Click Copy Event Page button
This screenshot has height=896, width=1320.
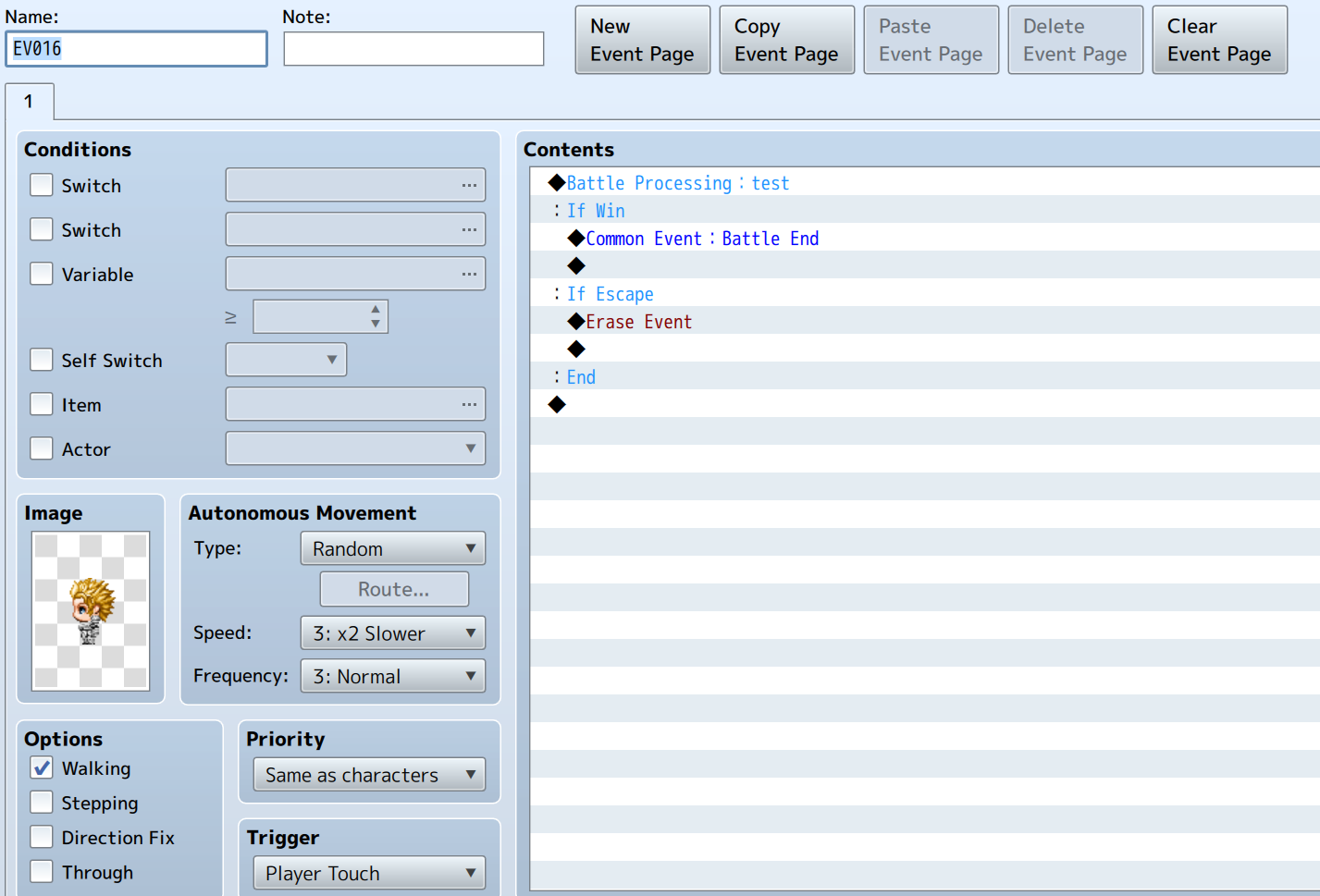point(787,40)
